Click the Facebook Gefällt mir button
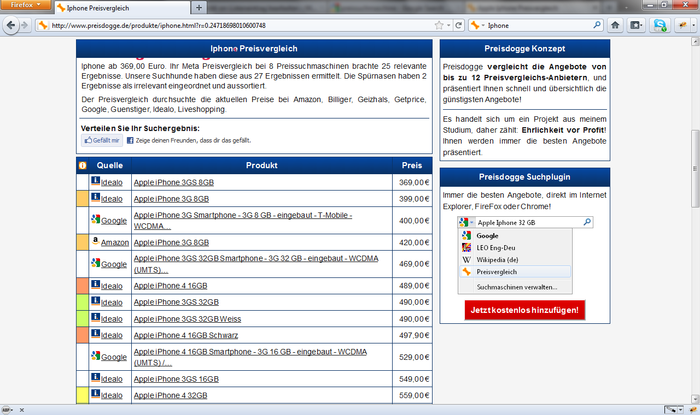The image size is (700, 415). pyautogui.click(x=102, y=140)
